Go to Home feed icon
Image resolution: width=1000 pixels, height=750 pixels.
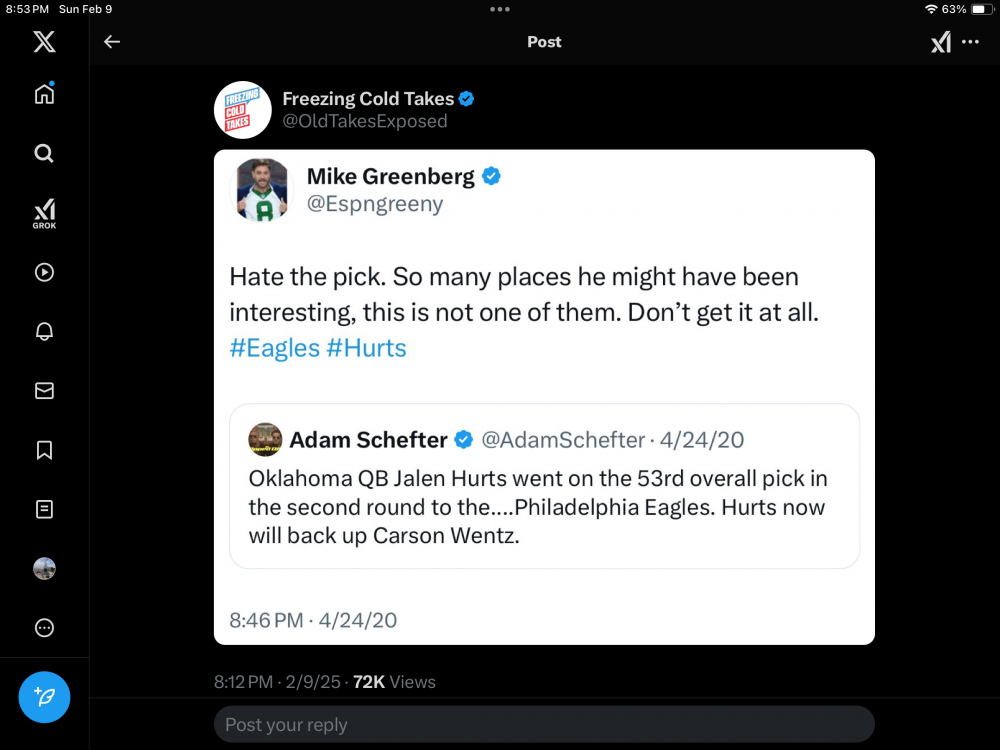point(44,94)
